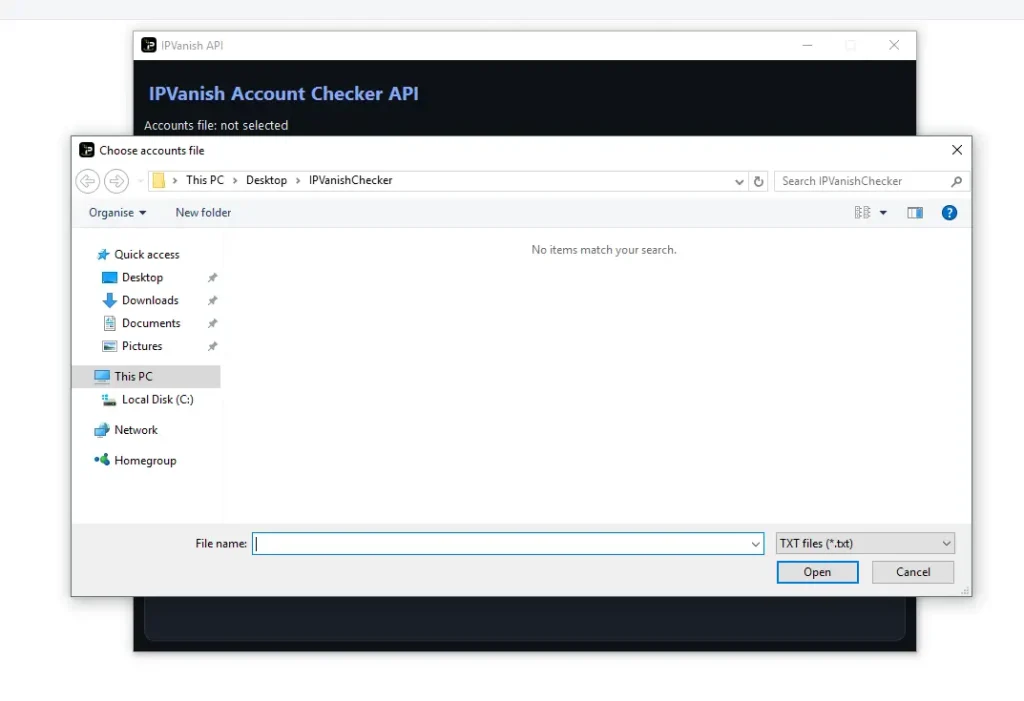Screen dimensions: 1024x701
Task: Unpin Documents from Quick access
Action: 211,323
